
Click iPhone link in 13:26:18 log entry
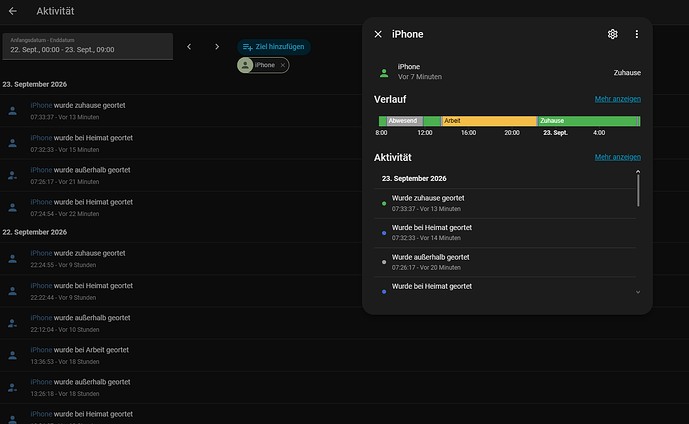click(41, 382)
